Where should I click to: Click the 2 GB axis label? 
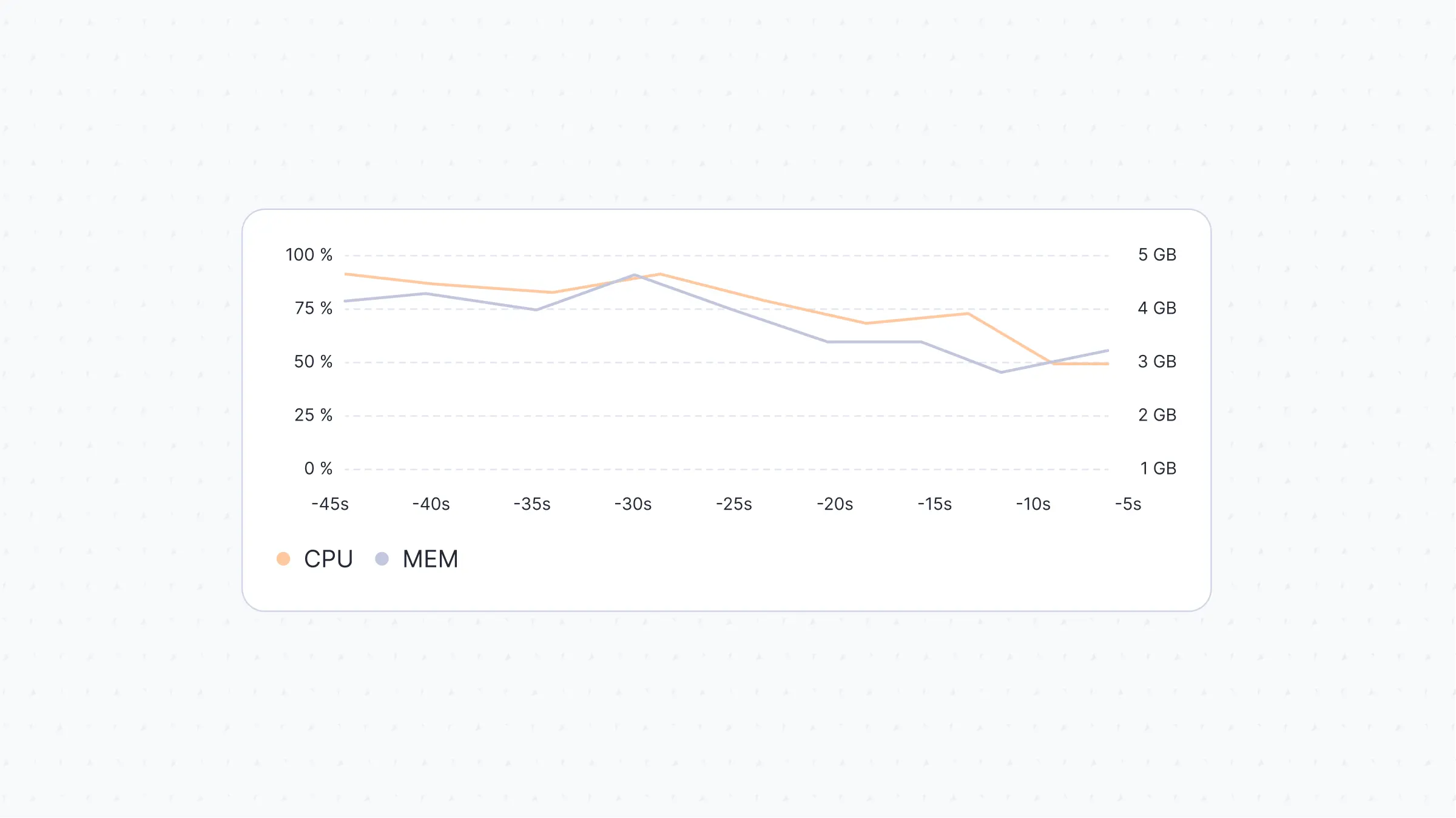(1157, 415)
